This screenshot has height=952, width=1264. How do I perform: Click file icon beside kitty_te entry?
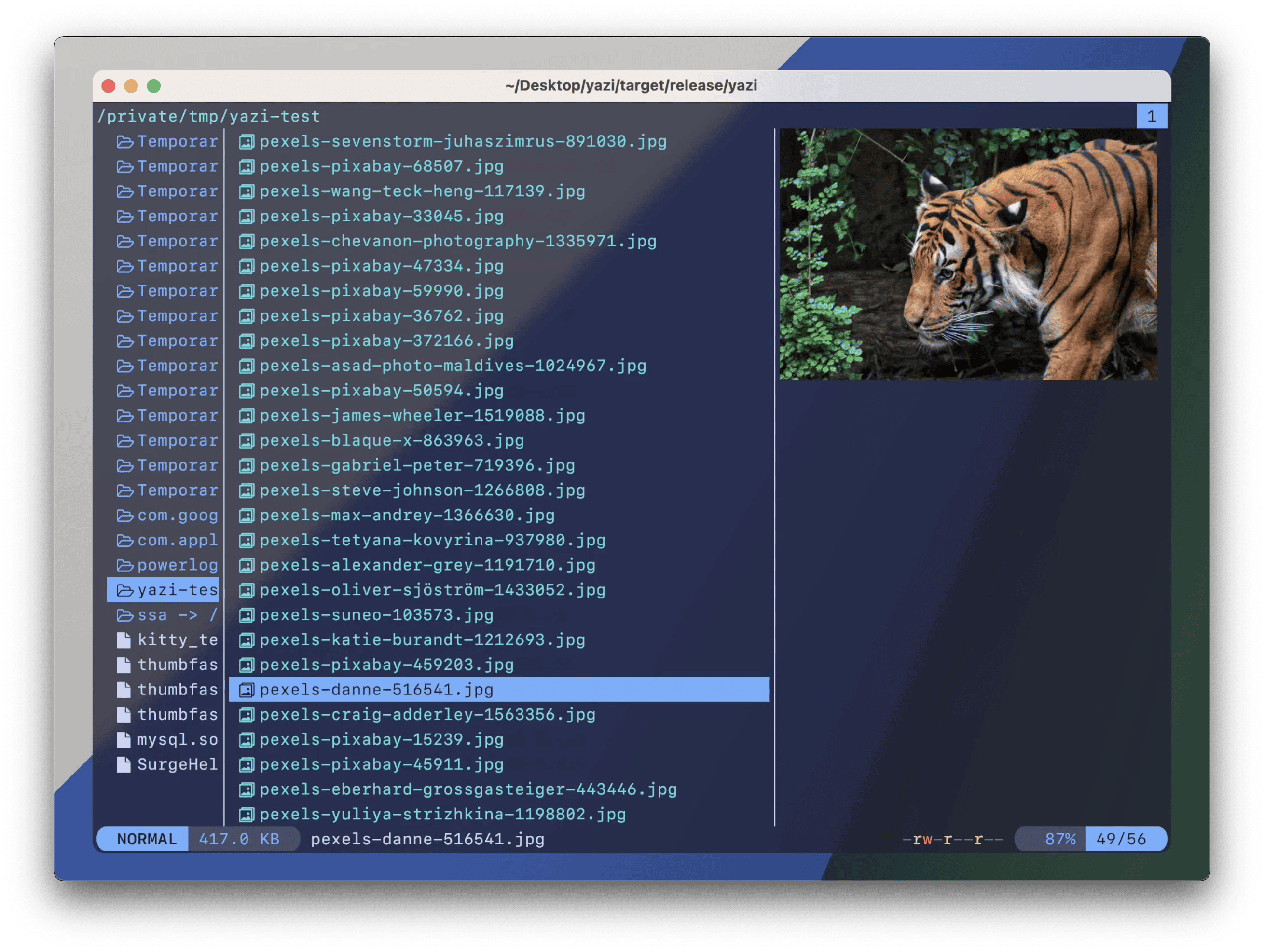tap(124, 640)
